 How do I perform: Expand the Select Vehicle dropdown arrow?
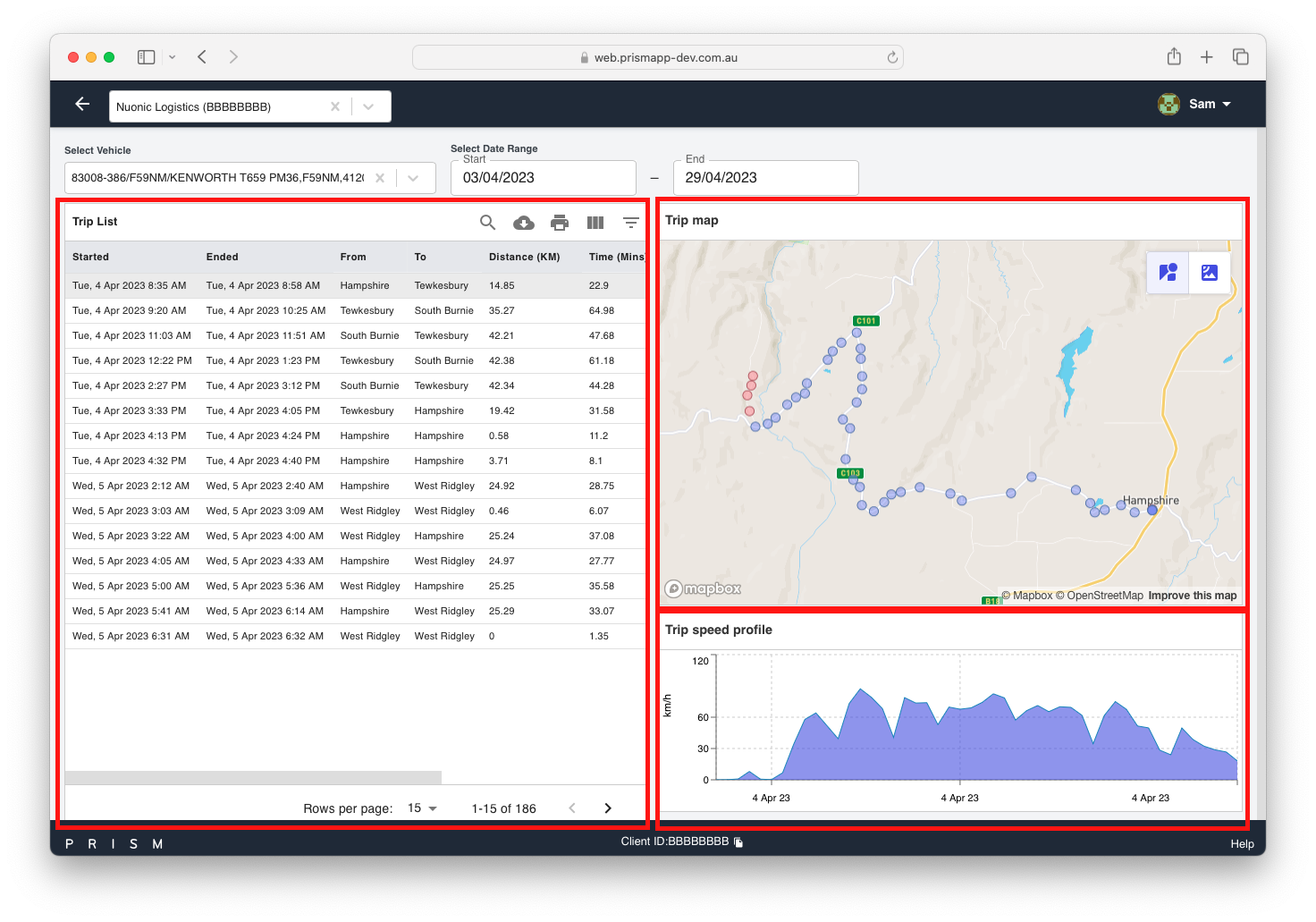coord(413,178)
